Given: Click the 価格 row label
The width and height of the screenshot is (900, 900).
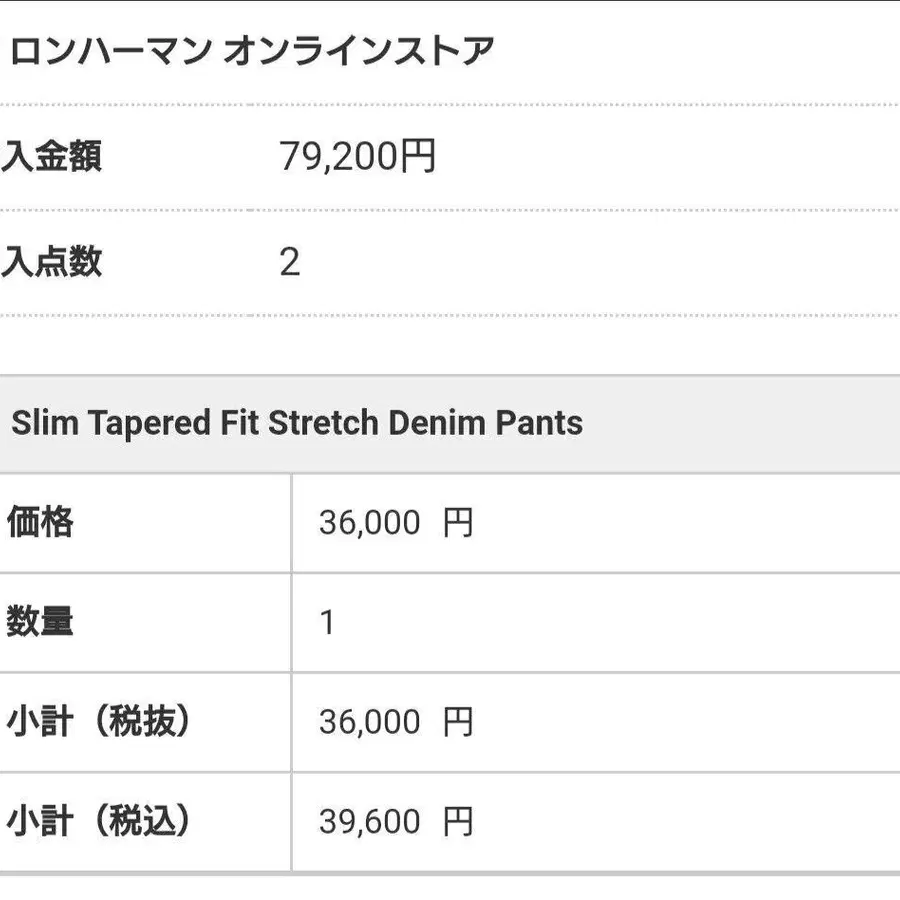Looking at the screenshot, I should click(40, 522).
